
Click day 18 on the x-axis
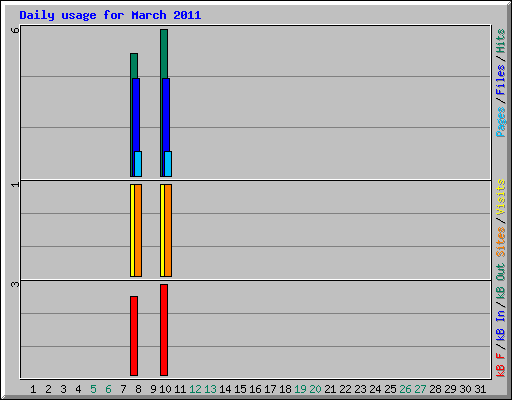point(285,389)
